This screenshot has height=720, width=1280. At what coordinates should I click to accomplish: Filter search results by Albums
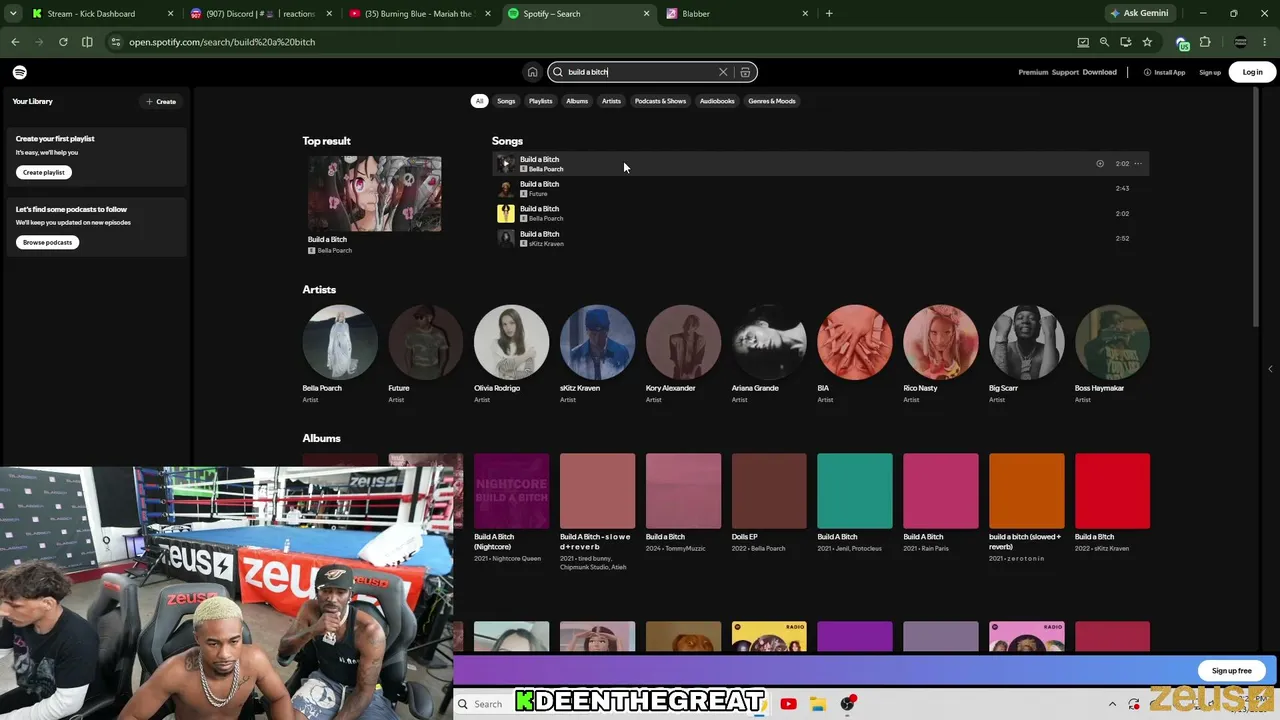point(577,101)
